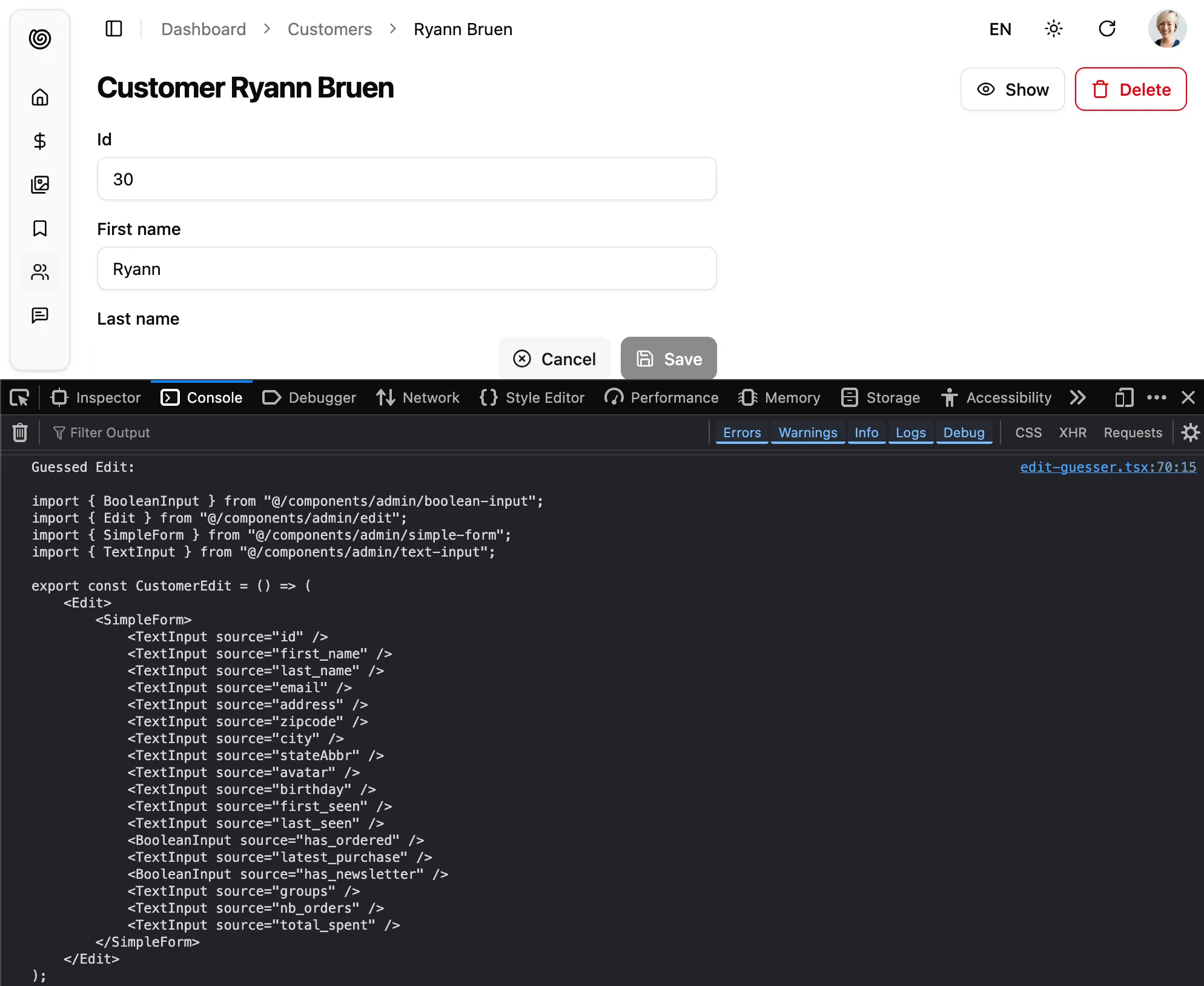1204x986 pixels.
Task: Activate the element picker icon in devtools
Action: pyautogui.click(x=19, y=398)
